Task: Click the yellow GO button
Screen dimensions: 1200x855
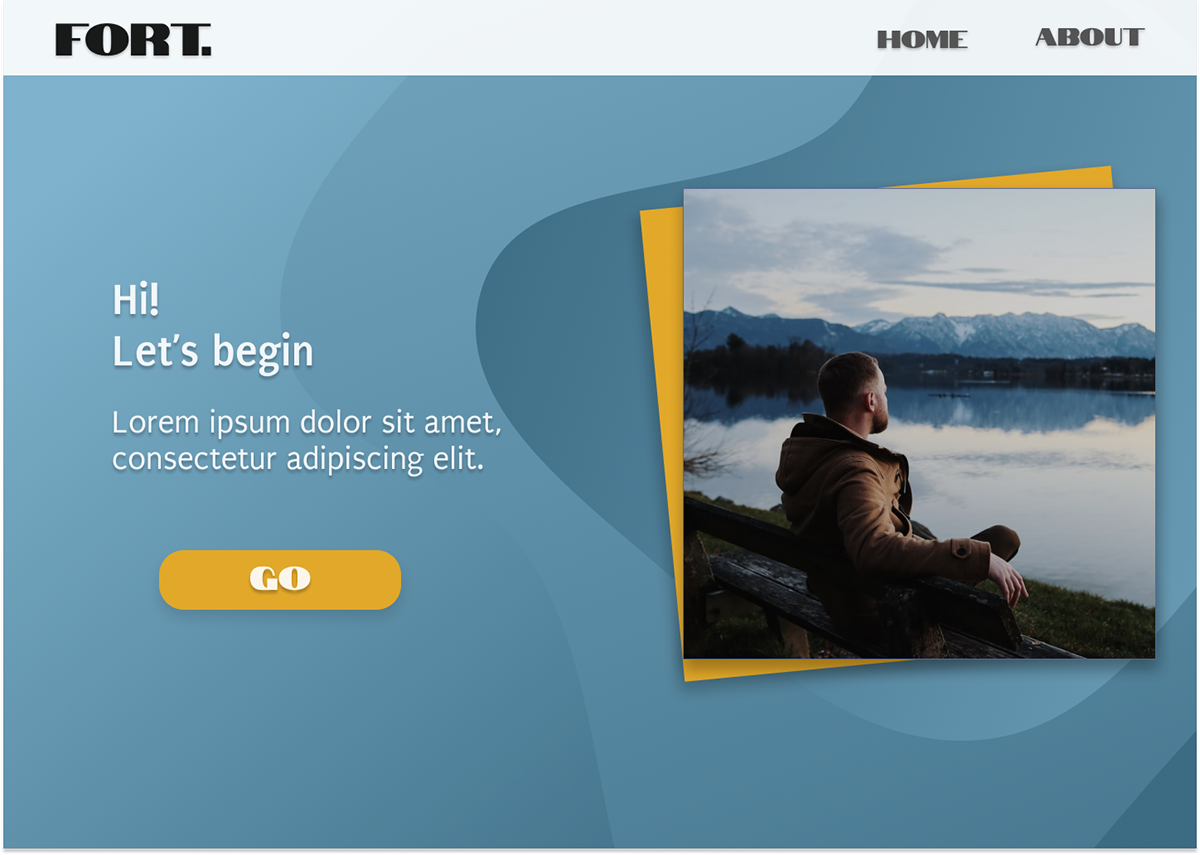Action: tap(280, 579)
